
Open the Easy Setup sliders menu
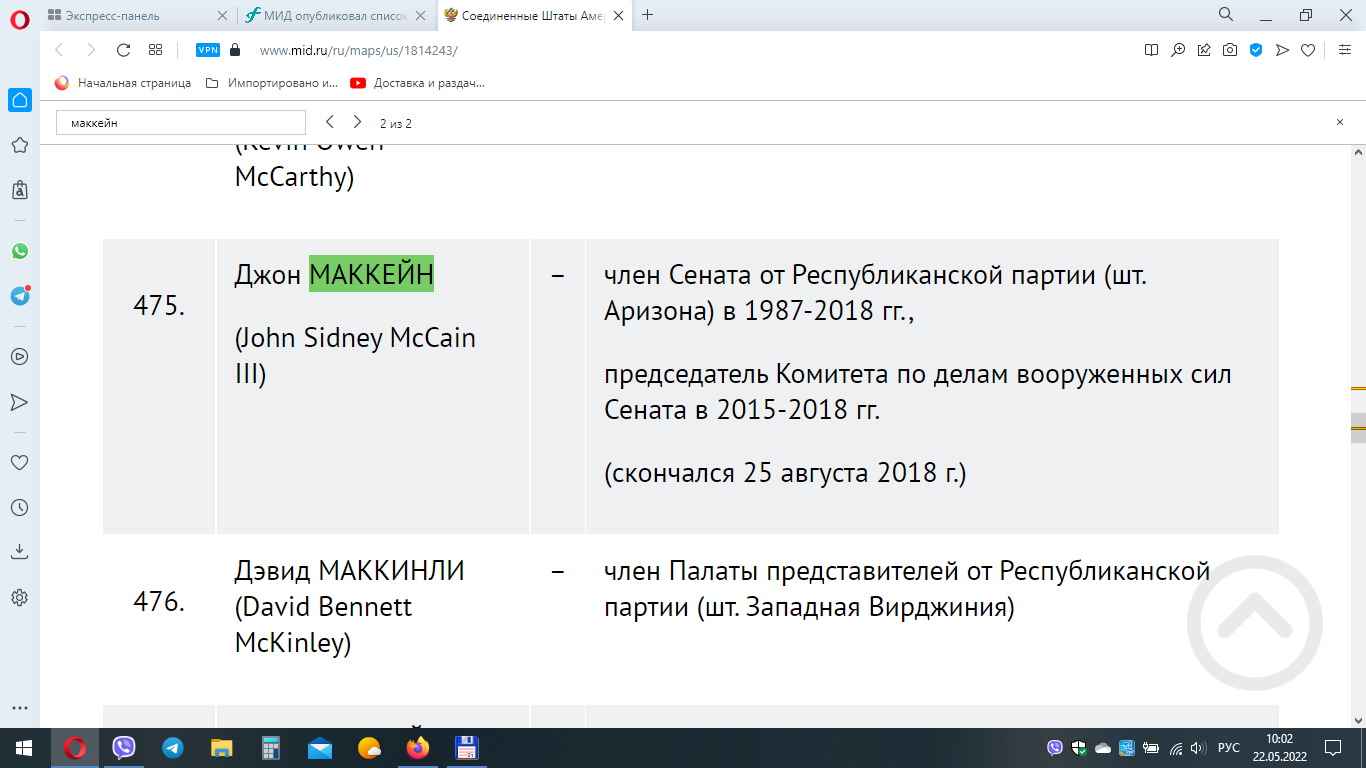click(x=1343, y=50)
